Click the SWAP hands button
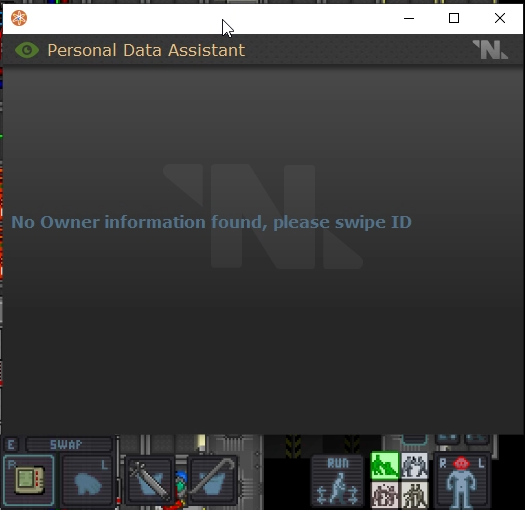 [x=69, y=445]
